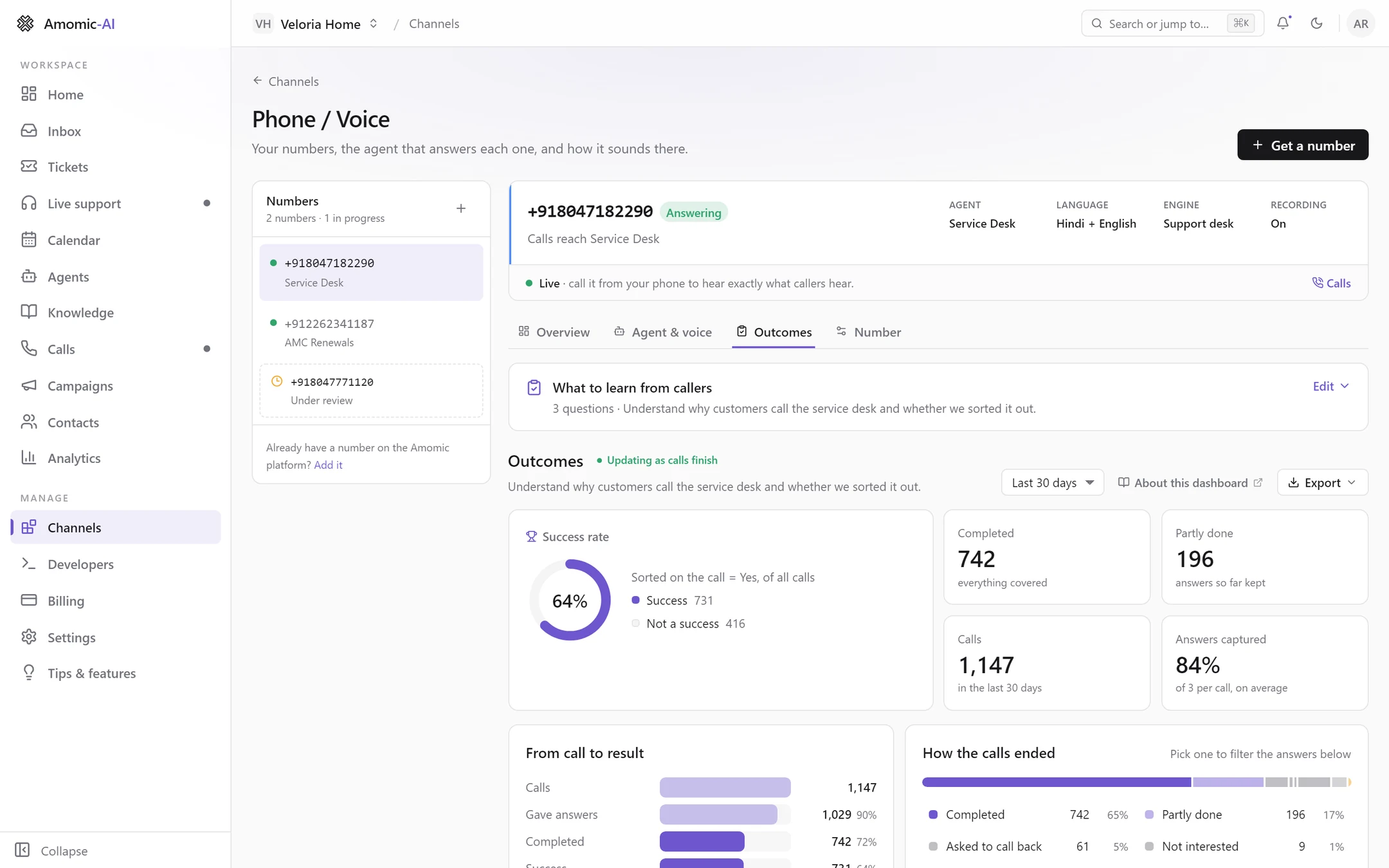1389x868 pixels.
Task: Open the AR user avatar menu
Action: click(1361, 23)
